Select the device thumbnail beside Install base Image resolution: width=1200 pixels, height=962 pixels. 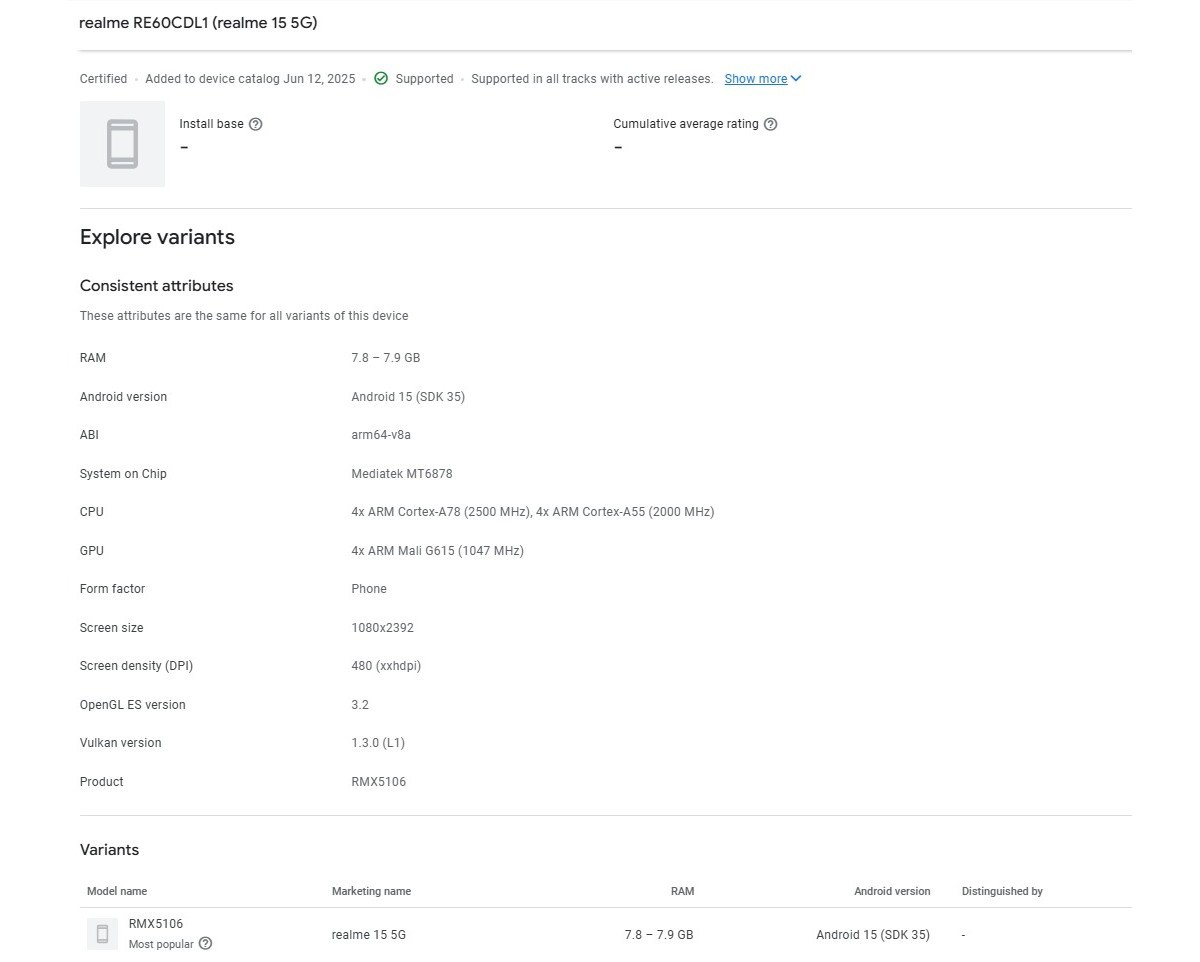[x=122, y=143]
